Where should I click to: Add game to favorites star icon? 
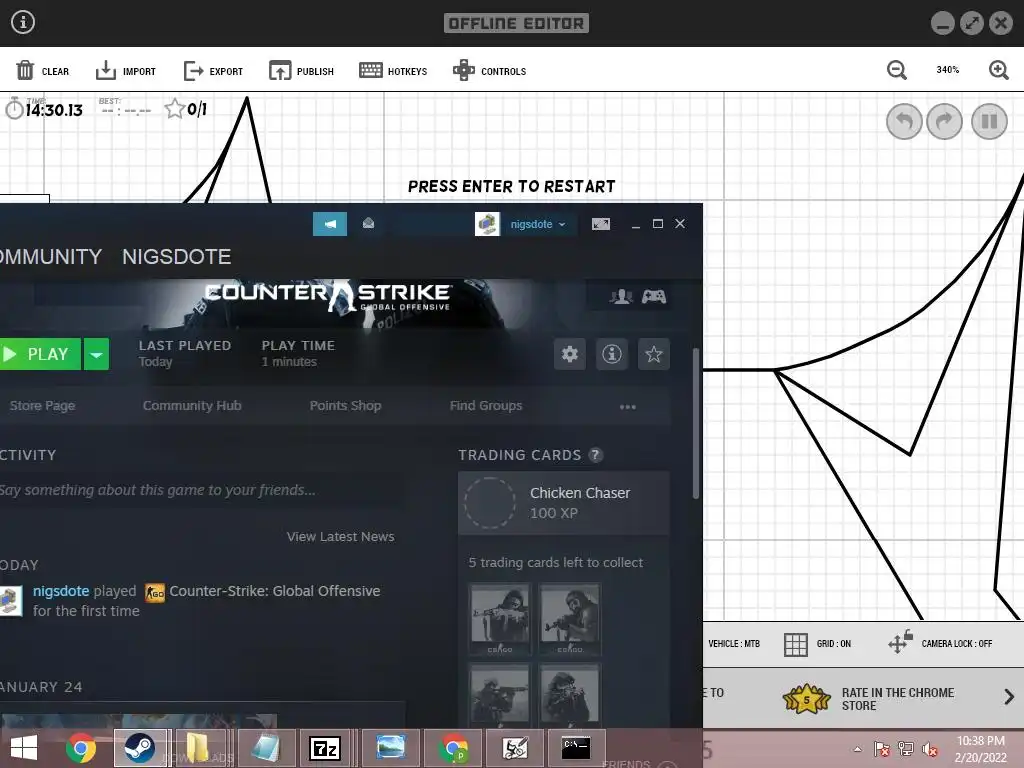coord(654,354)
